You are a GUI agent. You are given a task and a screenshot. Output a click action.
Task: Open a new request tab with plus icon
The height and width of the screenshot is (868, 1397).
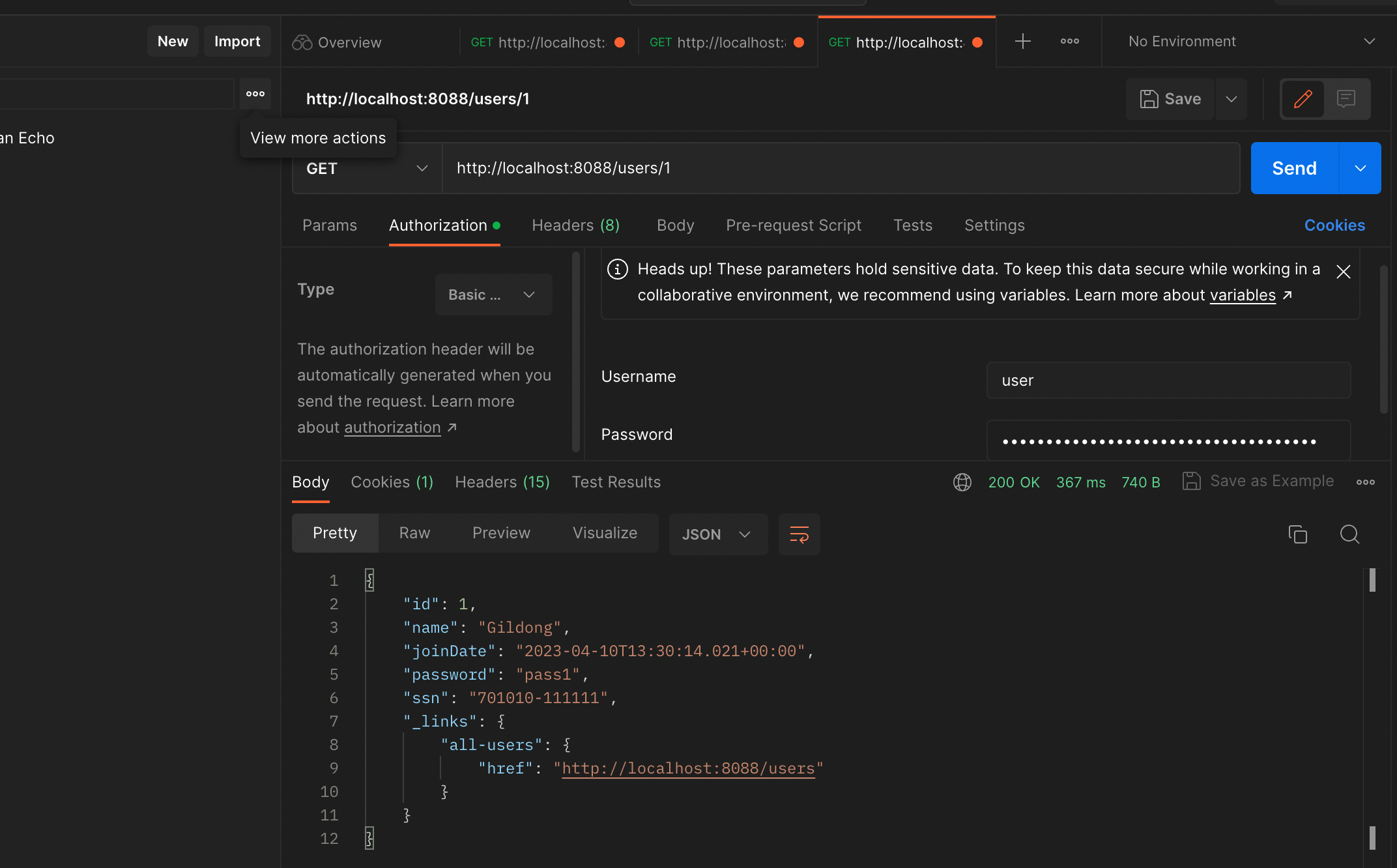pyautogui.click(x=1023, y=41)
